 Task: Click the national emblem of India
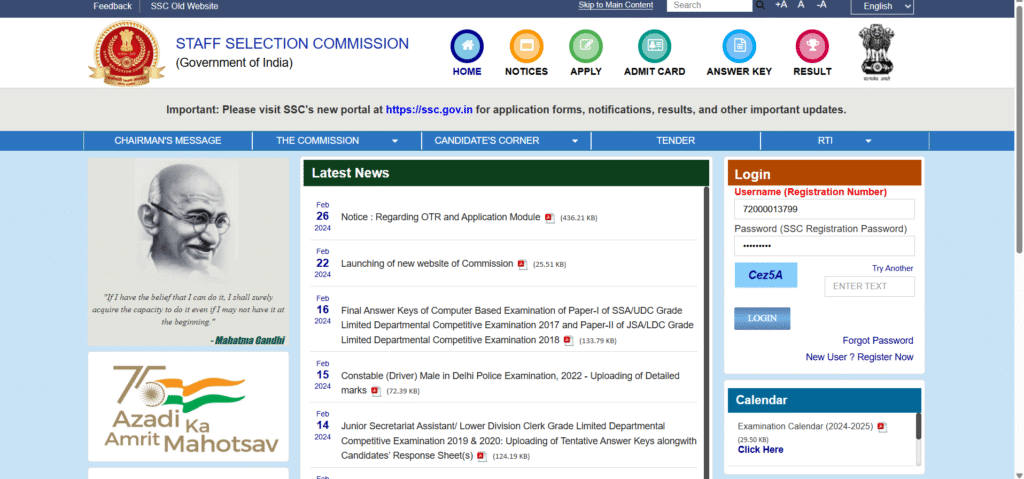coord(876,52)
